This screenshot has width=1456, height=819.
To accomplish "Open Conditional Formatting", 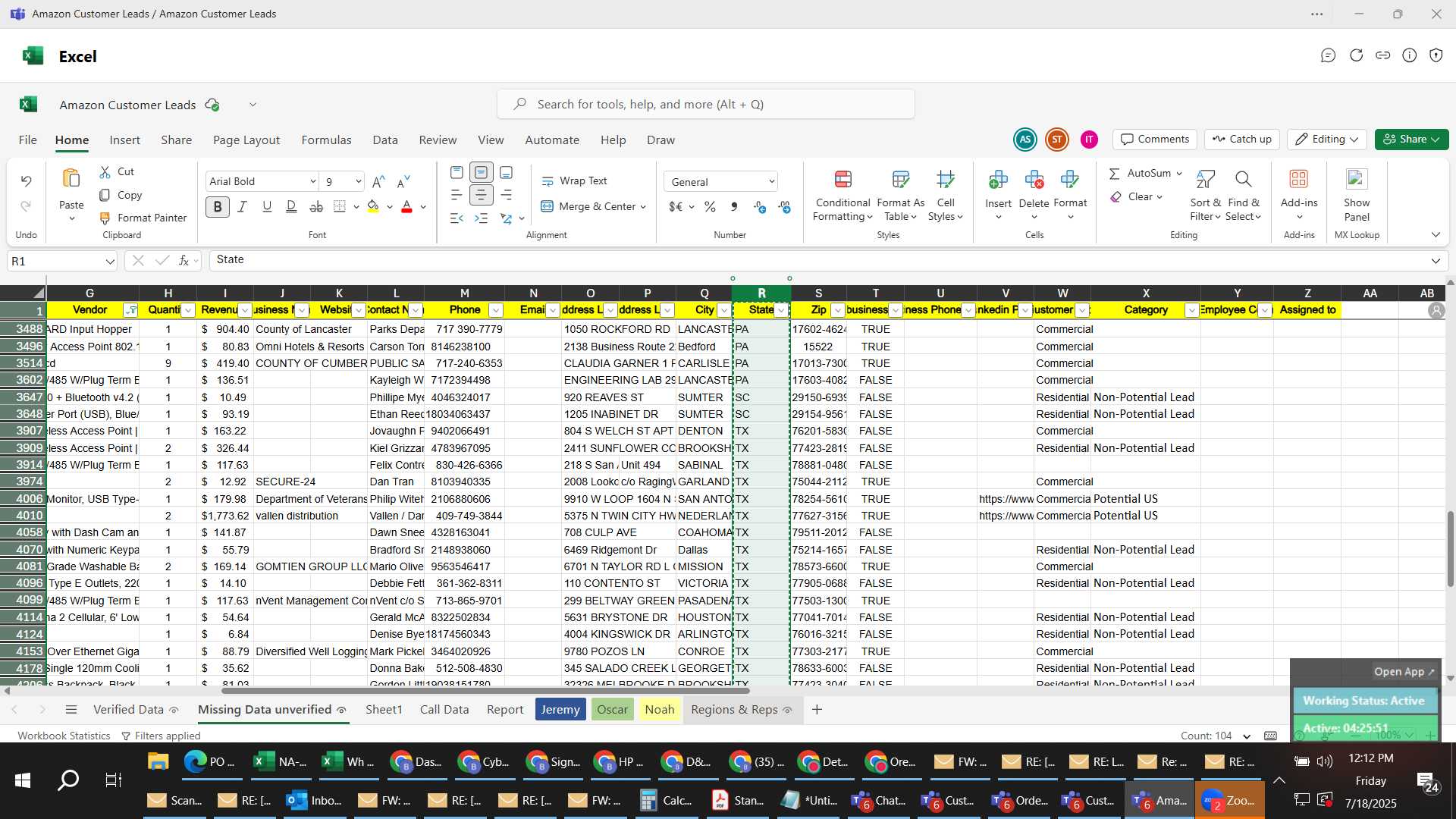I will click(843, 195).
